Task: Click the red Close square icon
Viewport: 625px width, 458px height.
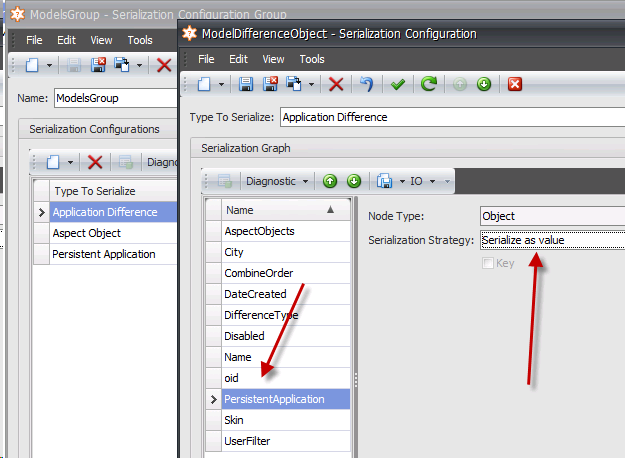Action: pyautogui.click(x=515, y=84)
